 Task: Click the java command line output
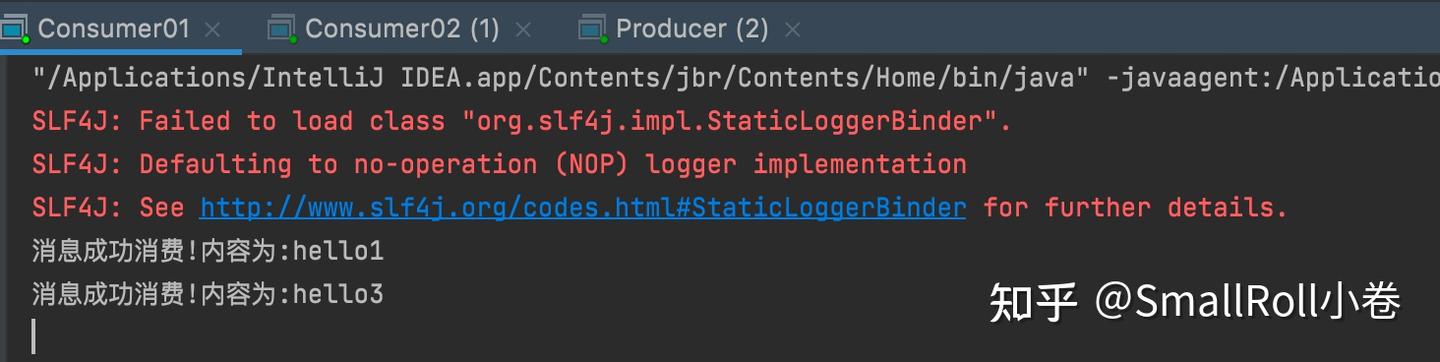pyautogui.click(x=736, y=78)
